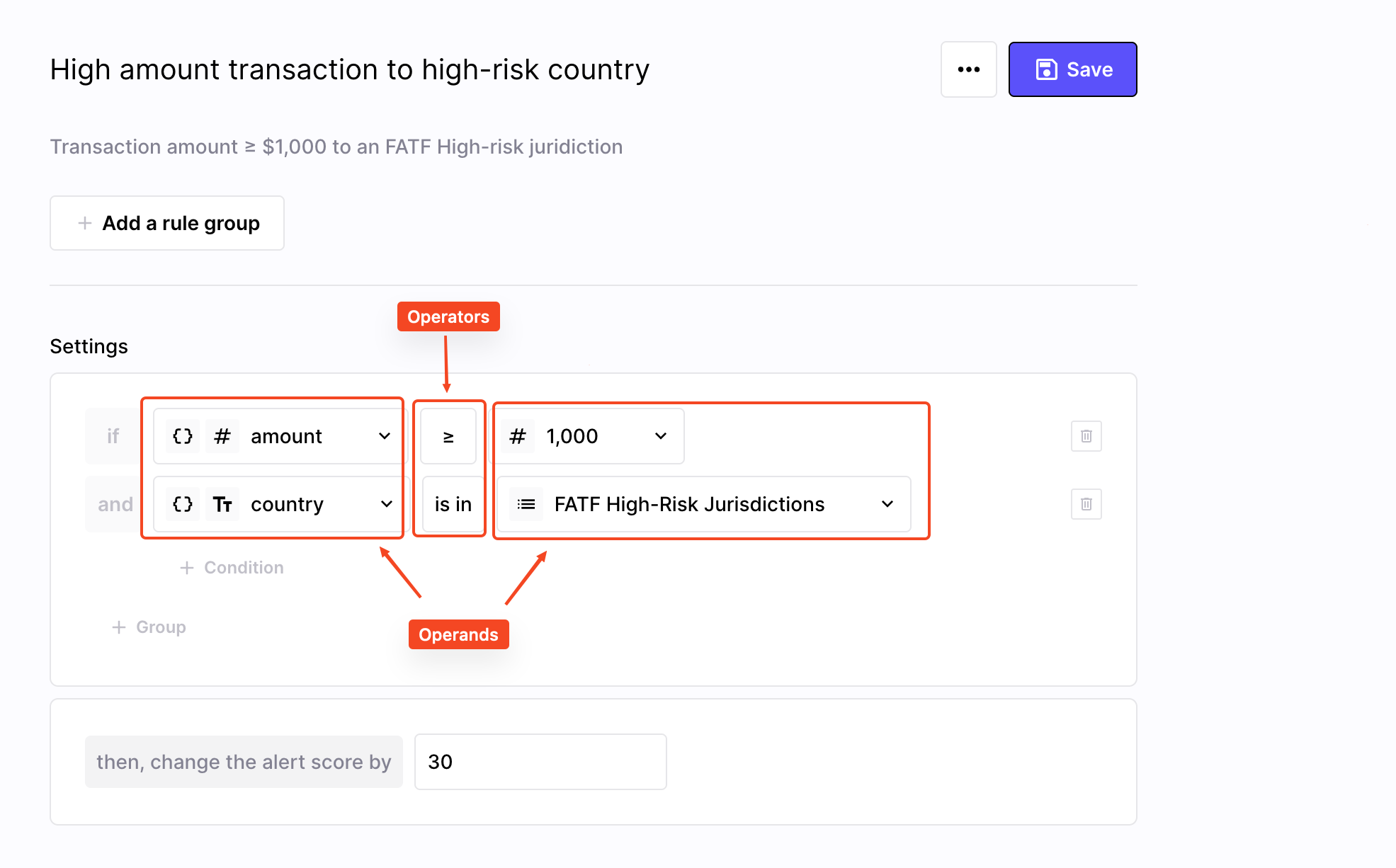Edit the alert score value field
Image resolution: width=1396 pixels, height=868 pixels.
click(x=540, y=762)
